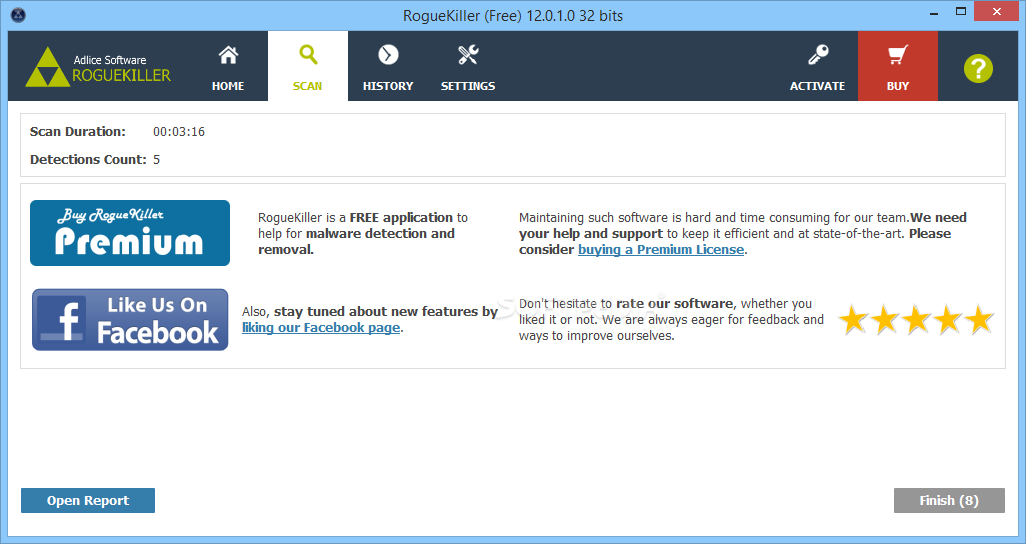This screenshot has height=544, width=1026.
Task: Click the Open Report button
Action: coord(88,500)
